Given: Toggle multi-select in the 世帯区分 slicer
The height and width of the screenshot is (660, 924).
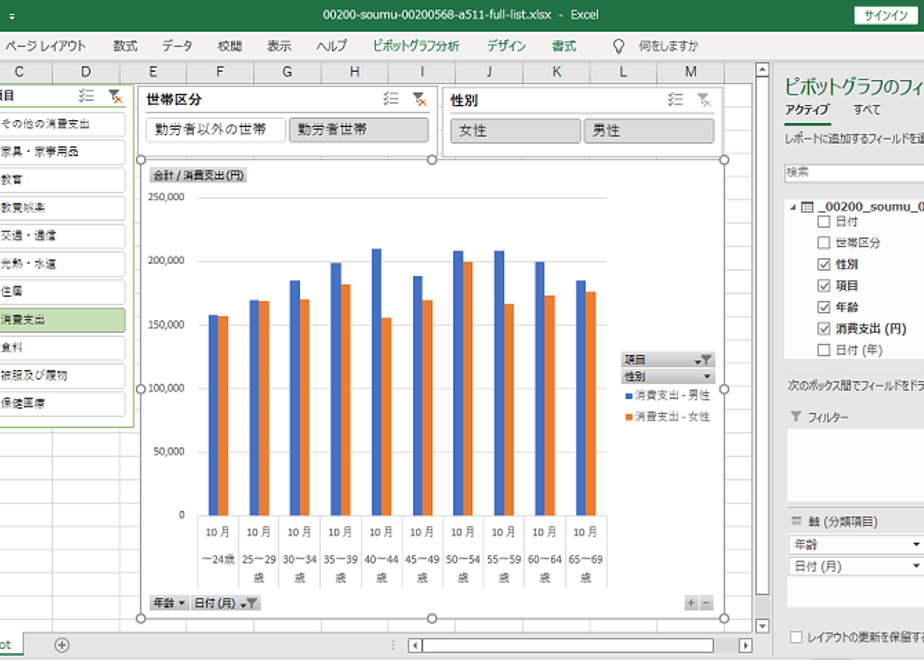Looking at the screenshot, I should [391, 99].
